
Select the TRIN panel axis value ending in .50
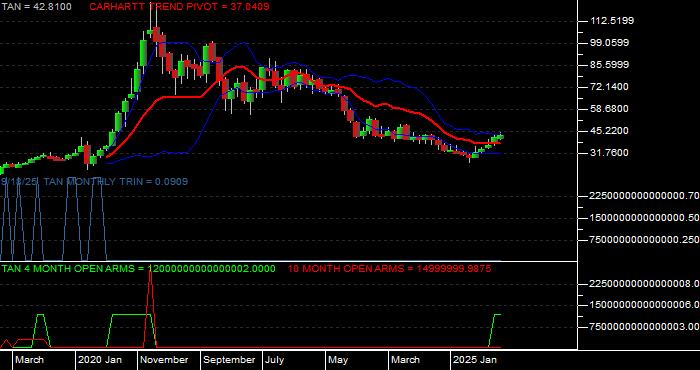click(x=644, y=217)
